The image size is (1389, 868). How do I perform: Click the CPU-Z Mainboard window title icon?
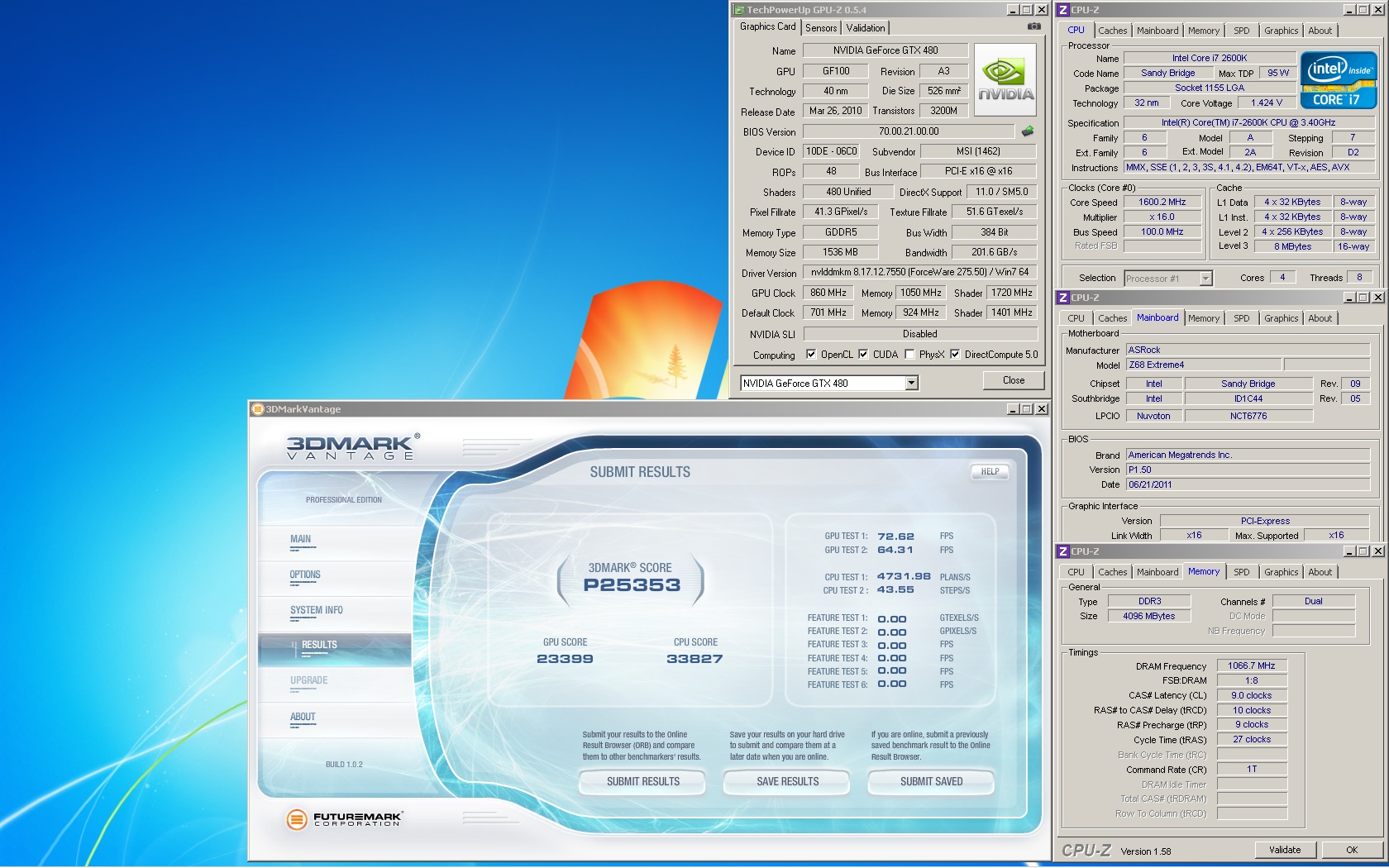coord(1063,298)
